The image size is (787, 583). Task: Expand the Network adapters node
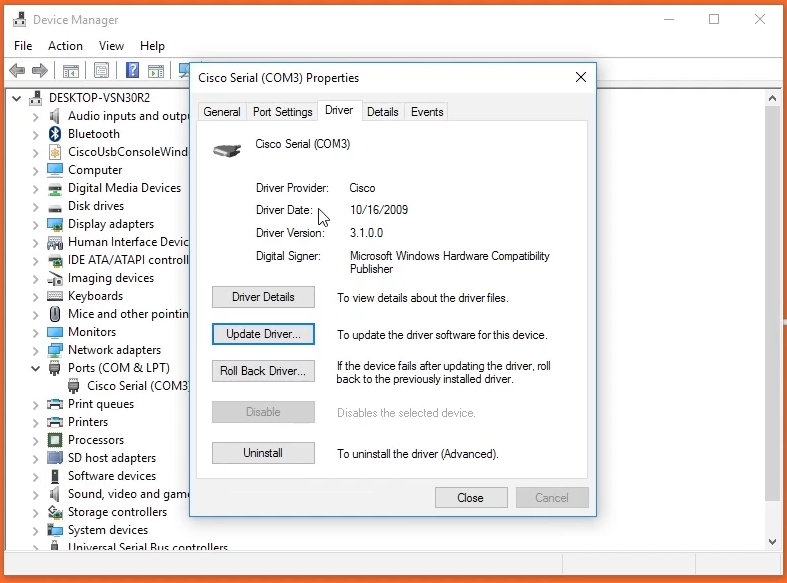click(36, 350)
